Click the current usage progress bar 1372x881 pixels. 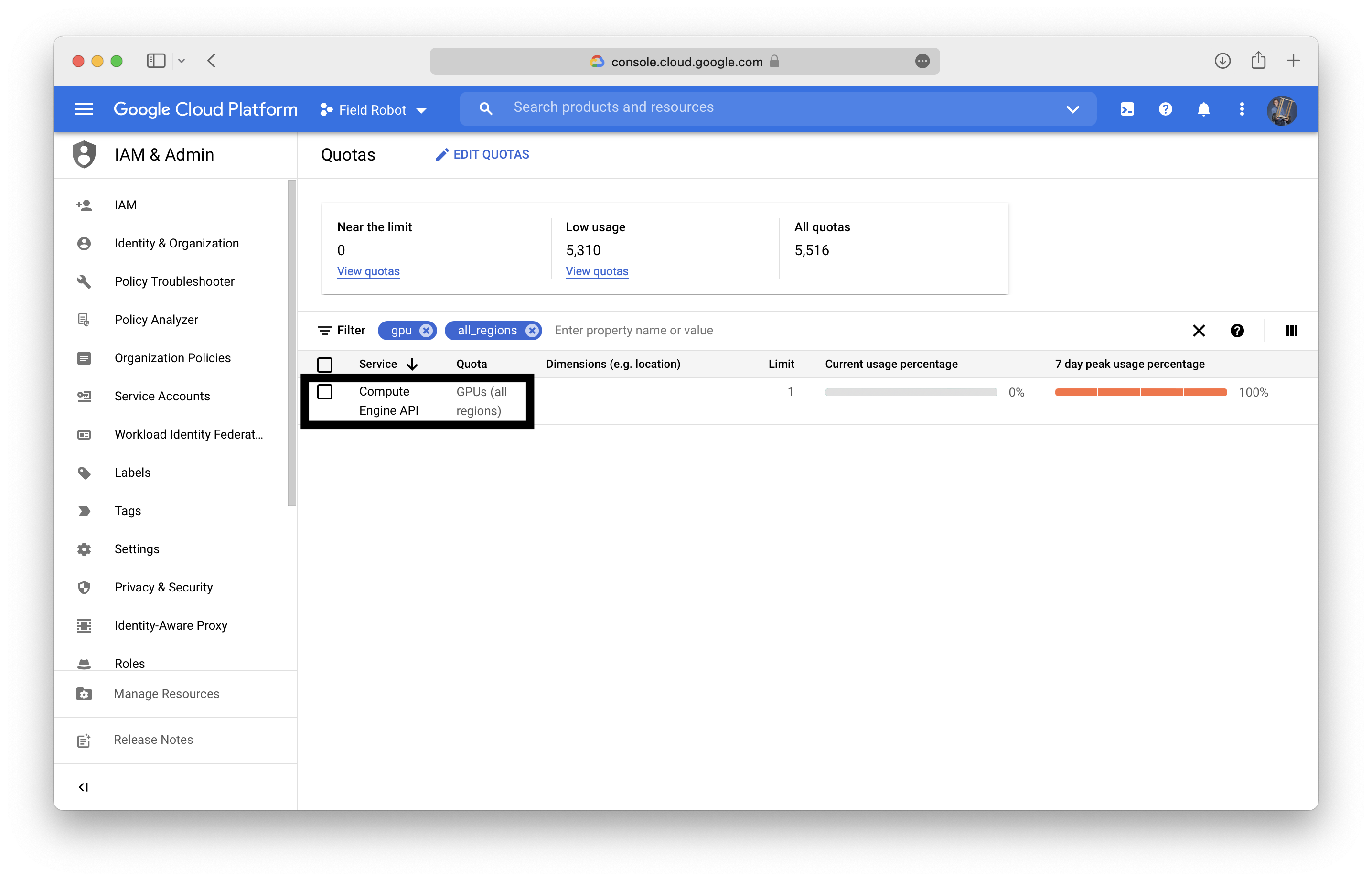(x=911, y=392)
